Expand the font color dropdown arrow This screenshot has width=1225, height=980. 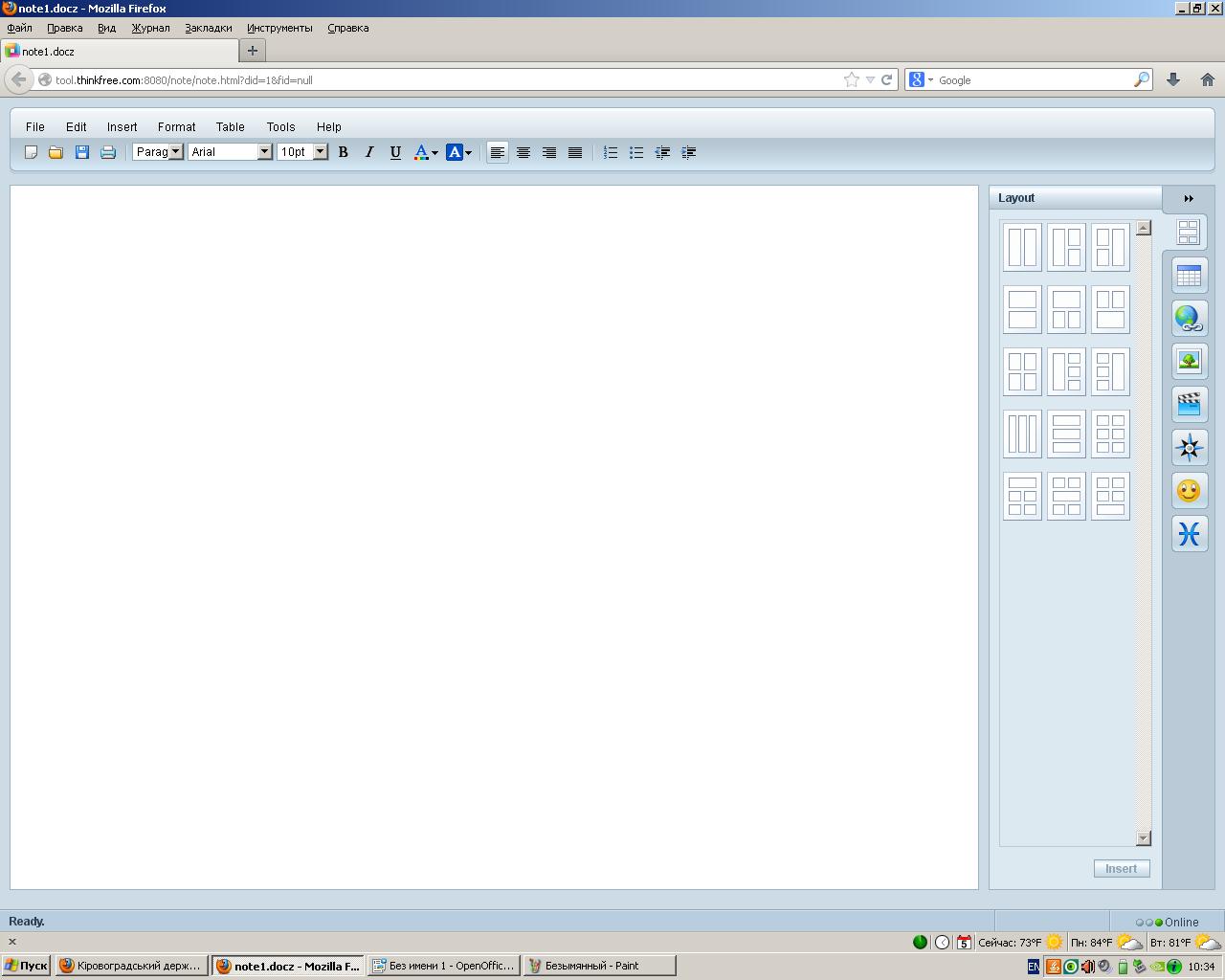434,153
